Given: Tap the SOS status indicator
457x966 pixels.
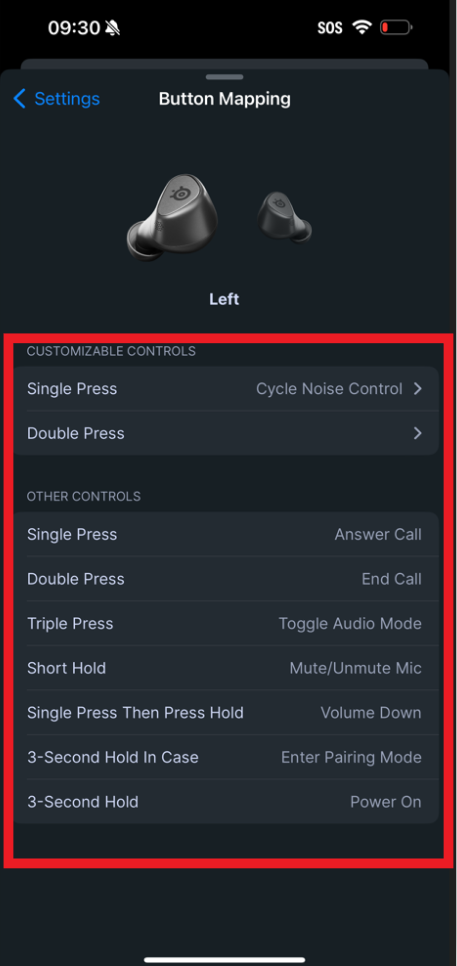Looking at the screenshot, I should click(x=330, y=28).
